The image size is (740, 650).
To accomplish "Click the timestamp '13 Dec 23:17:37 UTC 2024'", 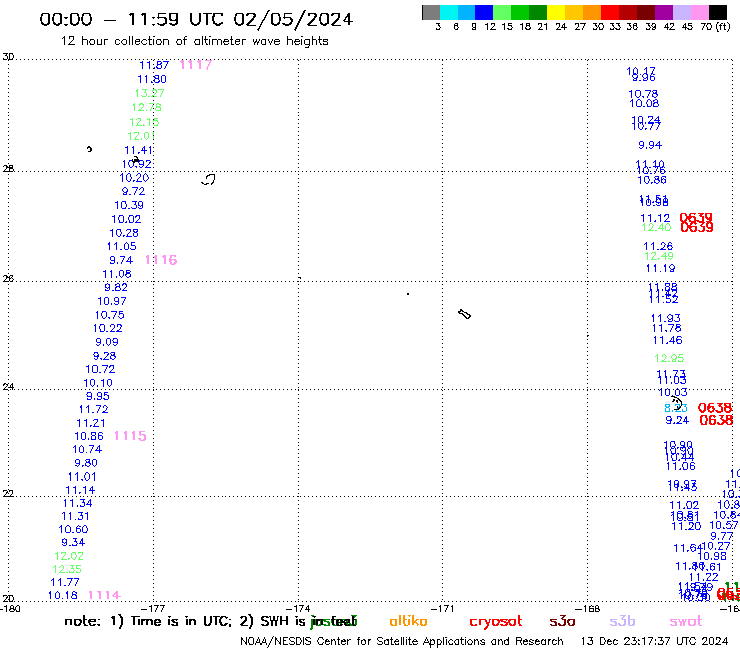I will click(x=655, y=641).
